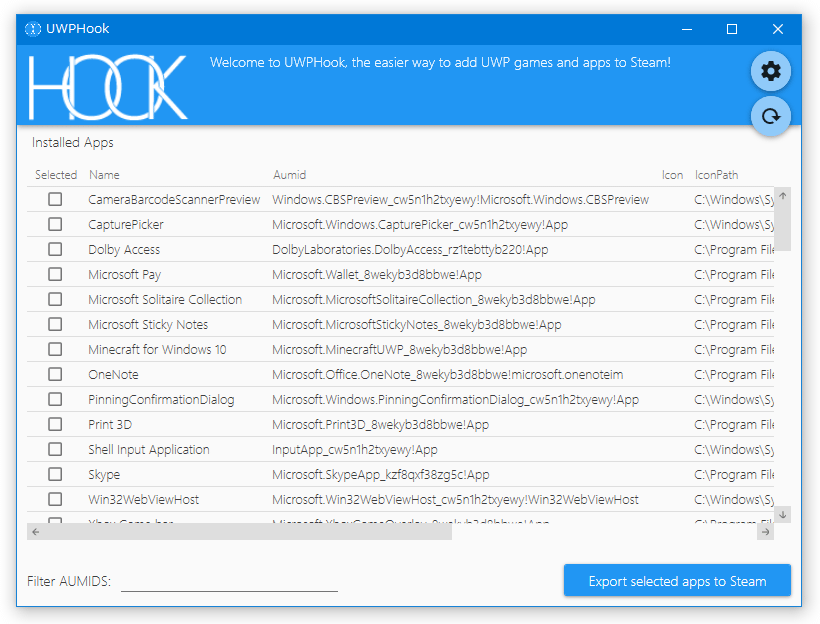
Task: Click the Win32WebViewHost Aumid cell
Action: point(455,500)
